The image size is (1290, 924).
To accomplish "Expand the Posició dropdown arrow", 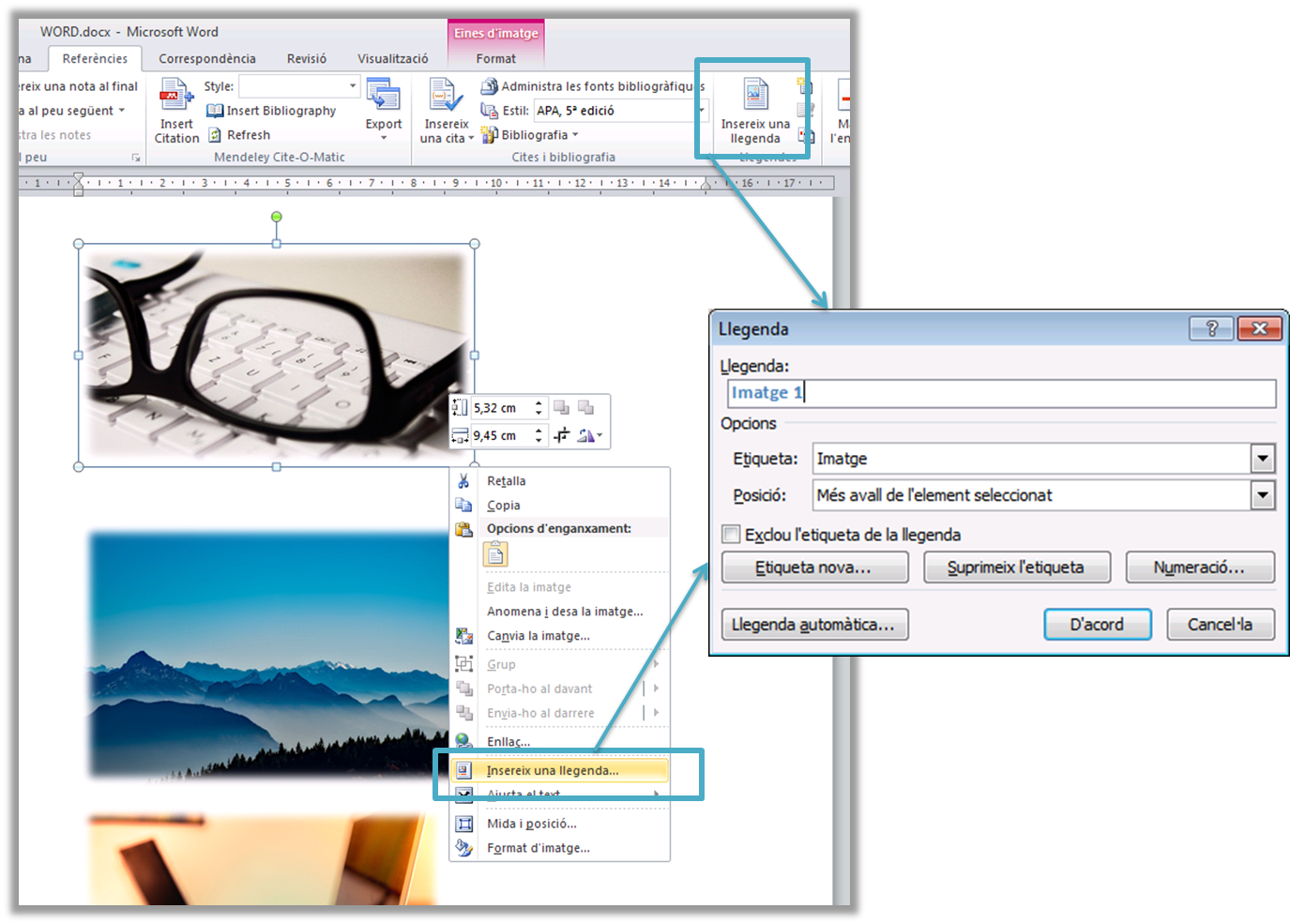I will (x=1263, y=495).
